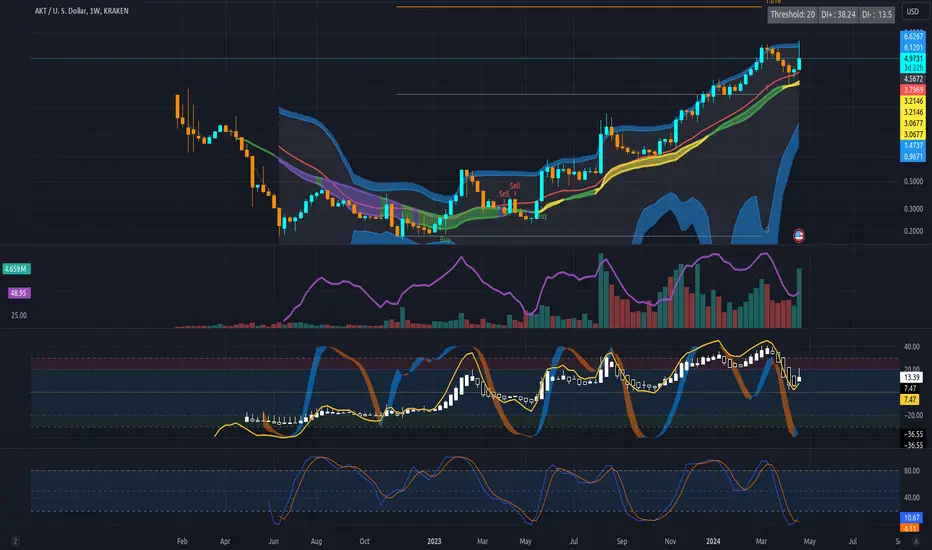Click the 25.00 volume pane tick

click(19, 315)
